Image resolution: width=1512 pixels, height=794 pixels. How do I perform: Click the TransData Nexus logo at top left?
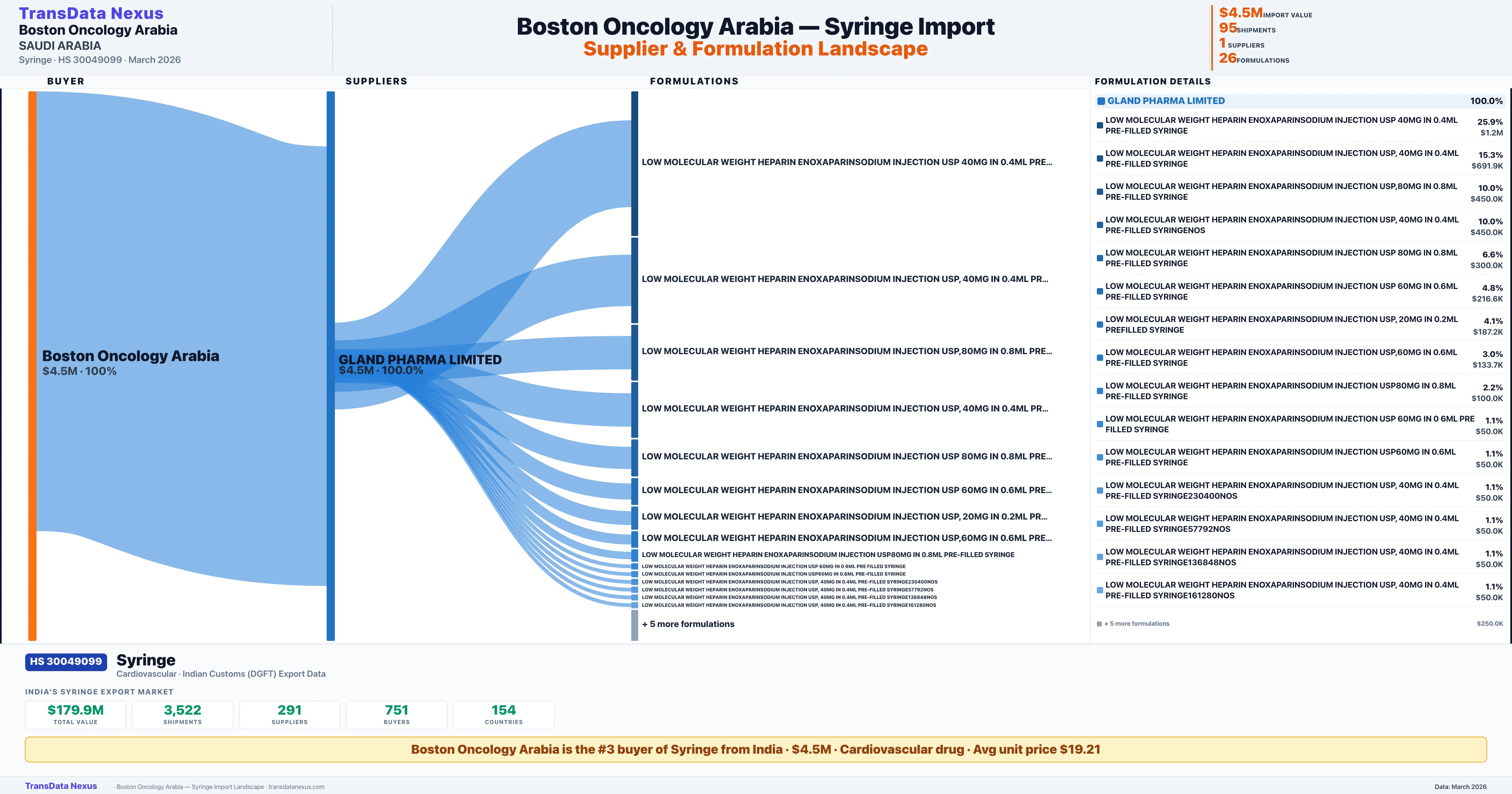pos(91,13)
